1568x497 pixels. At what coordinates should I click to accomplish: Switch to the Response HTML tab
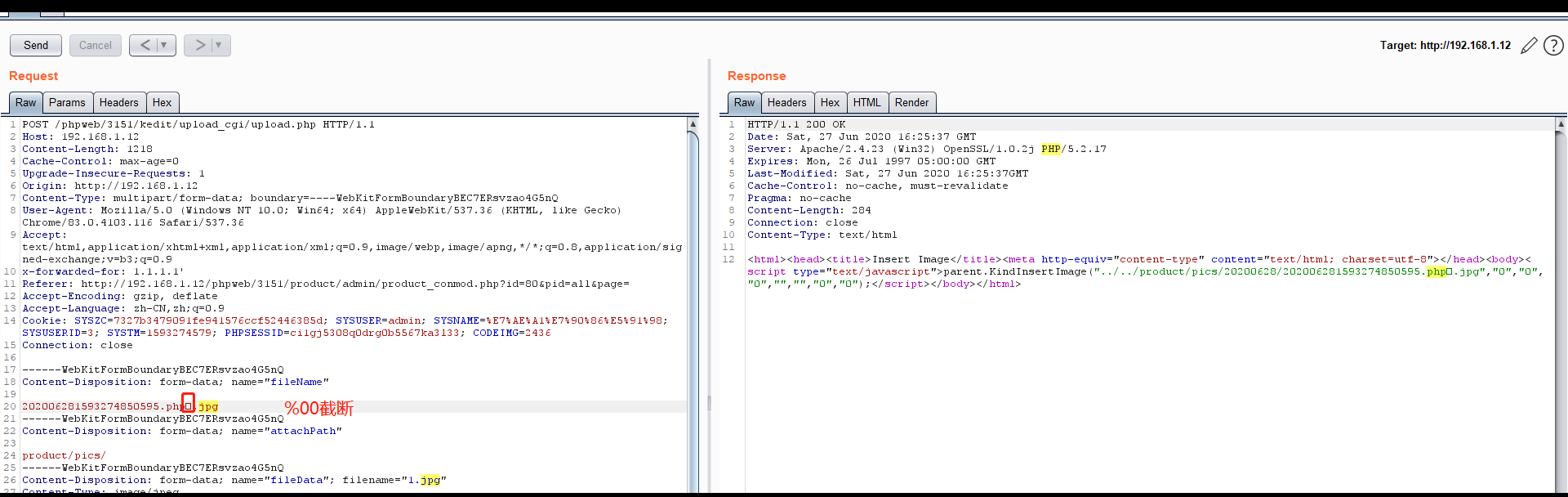click(x=867, y=102)
